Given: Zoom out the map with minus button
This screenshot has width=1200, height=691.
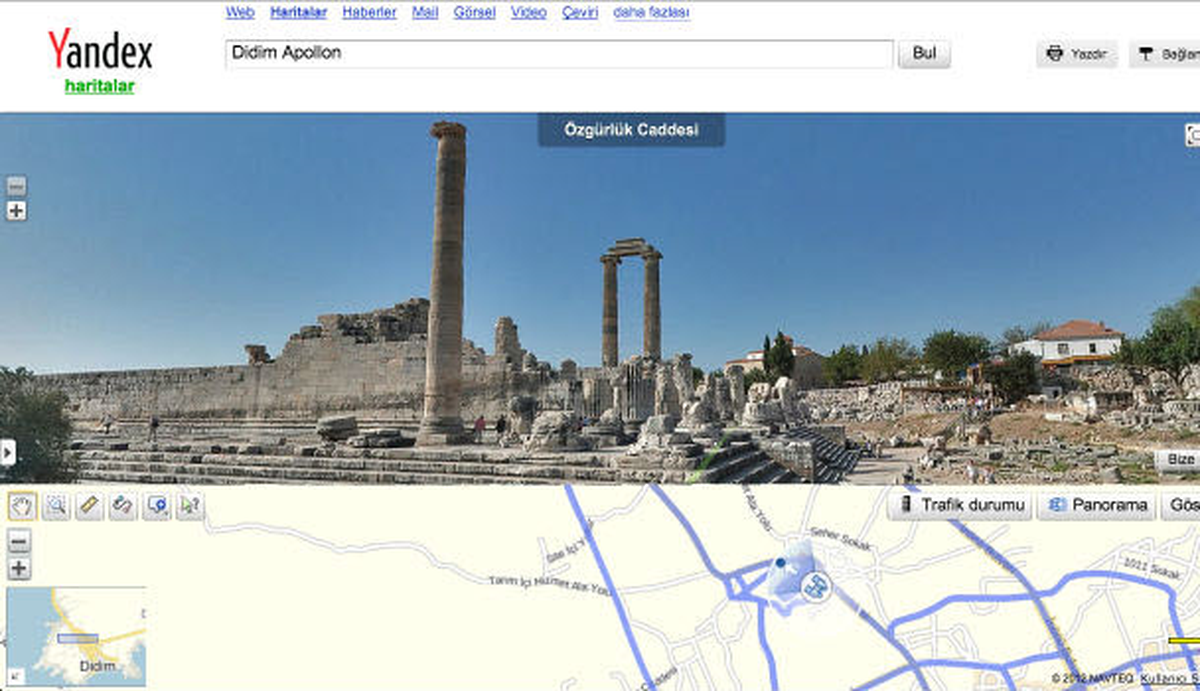Looking at the screenshot, I should click(x=19, y=542).
